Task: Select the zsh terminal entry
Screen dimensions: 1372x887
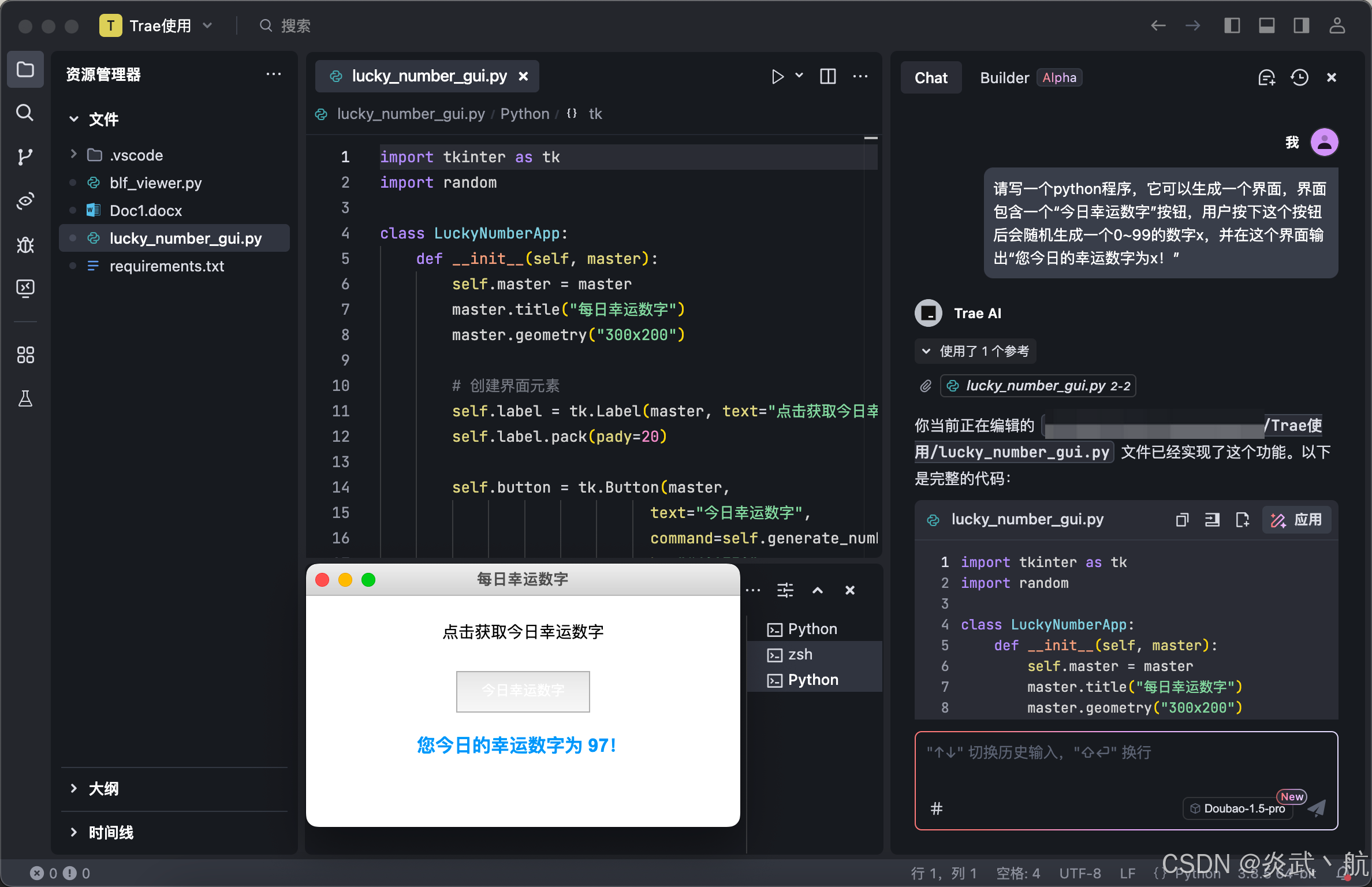Action: 800,654
